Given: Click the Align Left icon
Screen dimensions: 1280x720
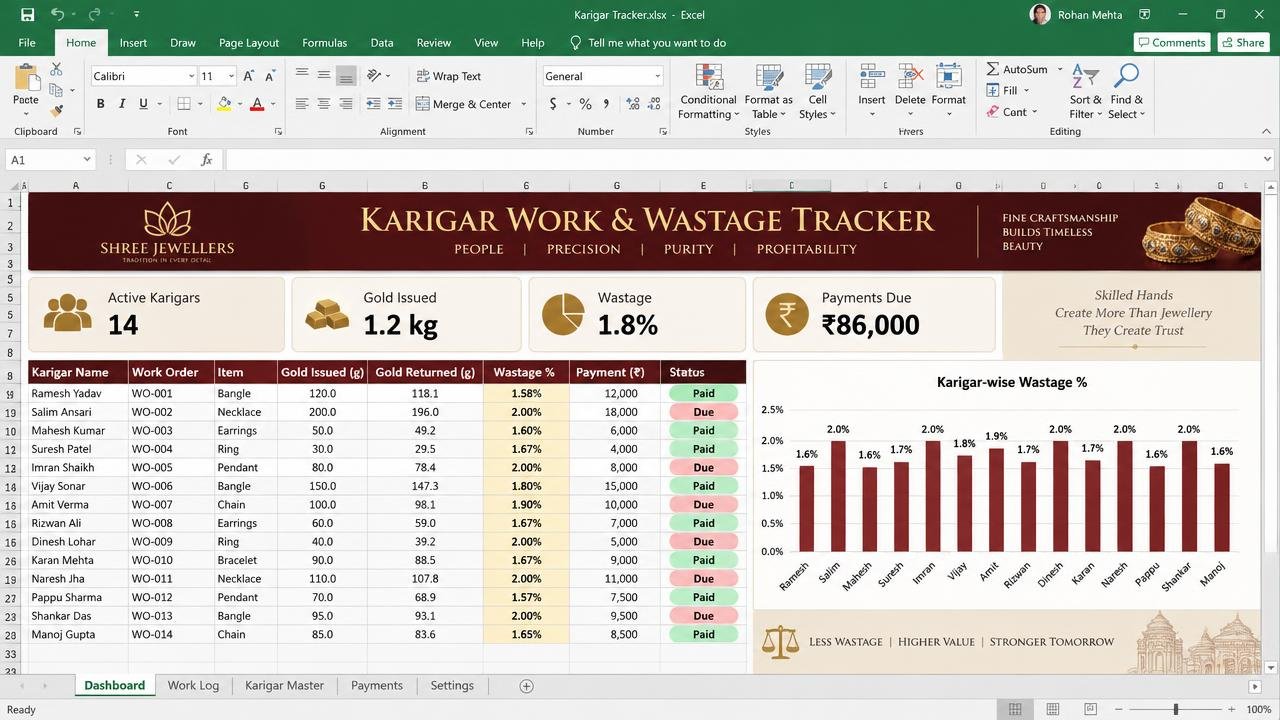Looking at the screenshot, I should (302, 104).
